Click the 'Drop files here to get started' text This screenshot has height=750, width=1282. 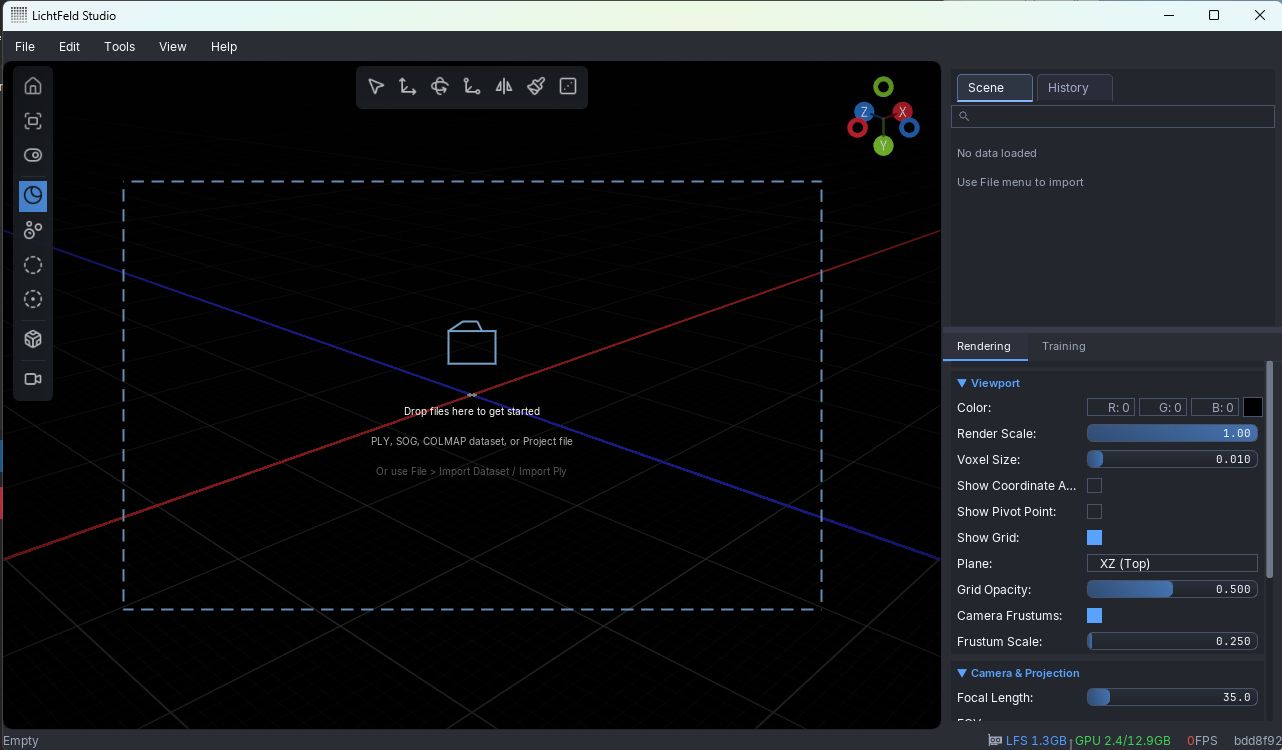472,412
